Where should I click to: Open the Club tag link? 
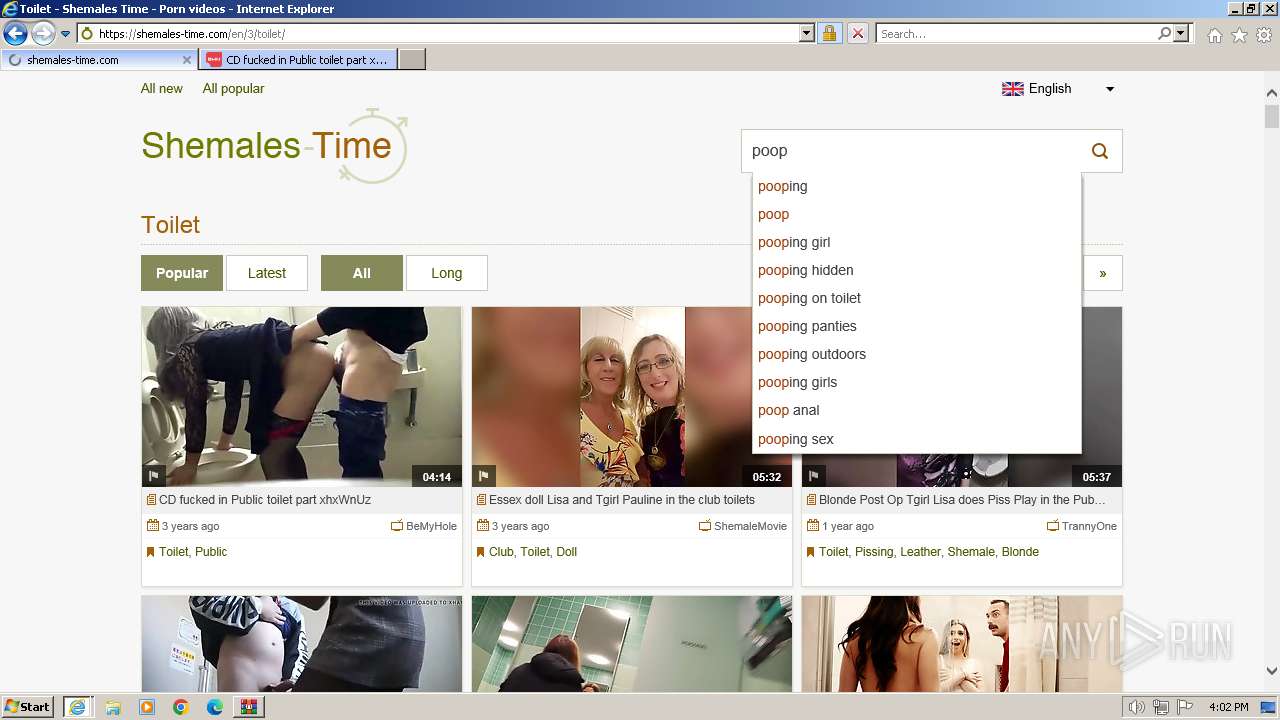pos(501,552)
